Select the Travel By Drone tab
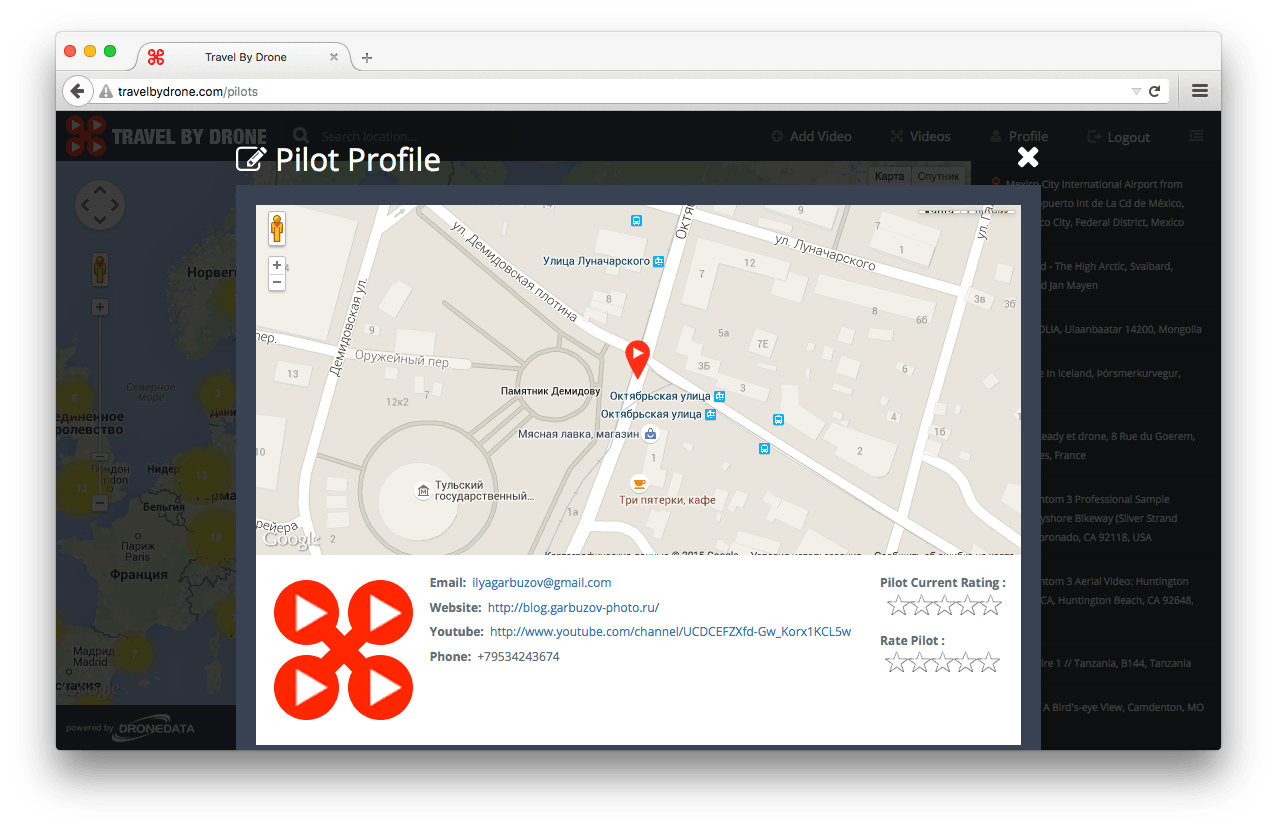 (245, 57)
